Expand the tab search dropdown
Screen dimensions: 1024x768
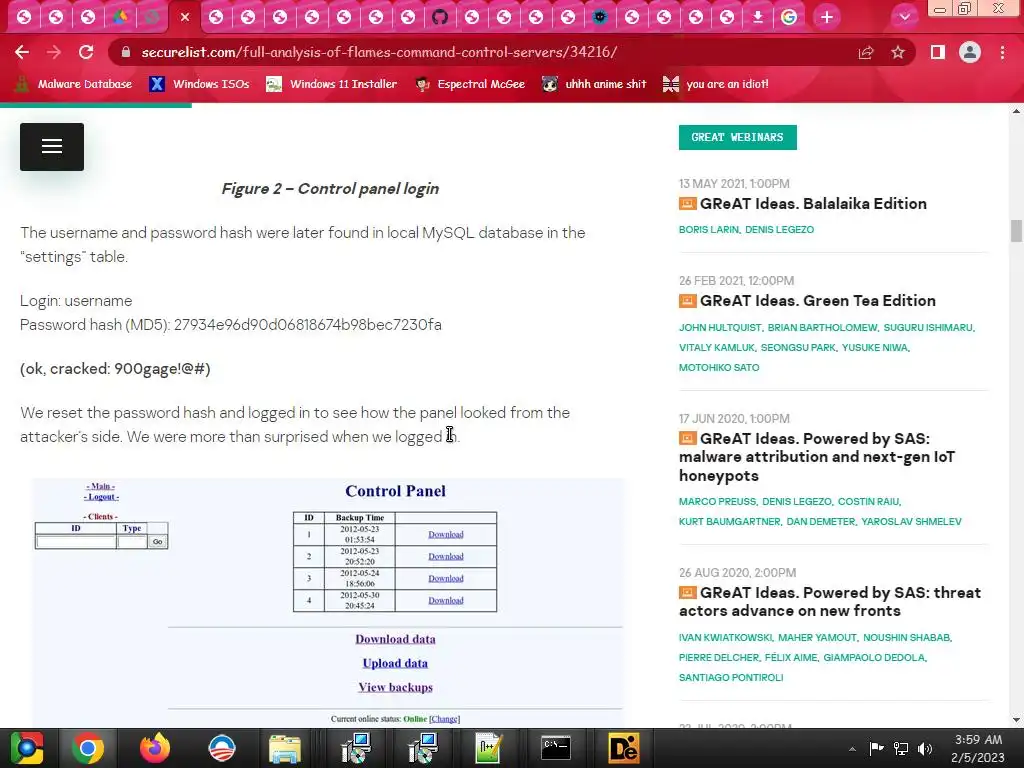tap(904, 17)
